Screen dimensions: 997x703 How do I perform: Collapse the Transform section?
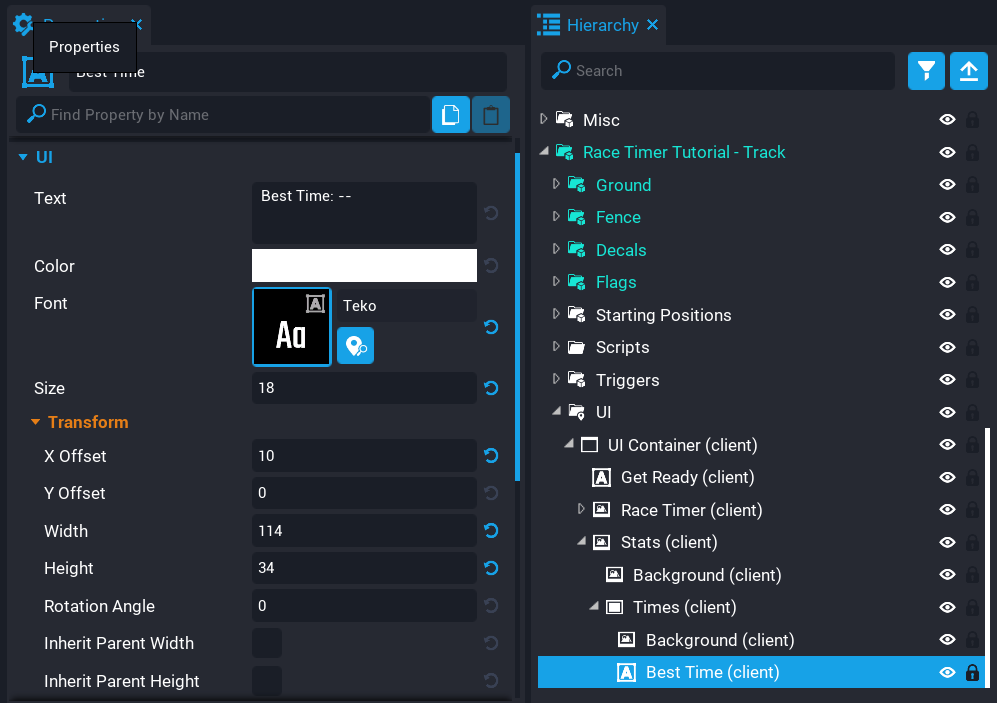click(36, 422)
